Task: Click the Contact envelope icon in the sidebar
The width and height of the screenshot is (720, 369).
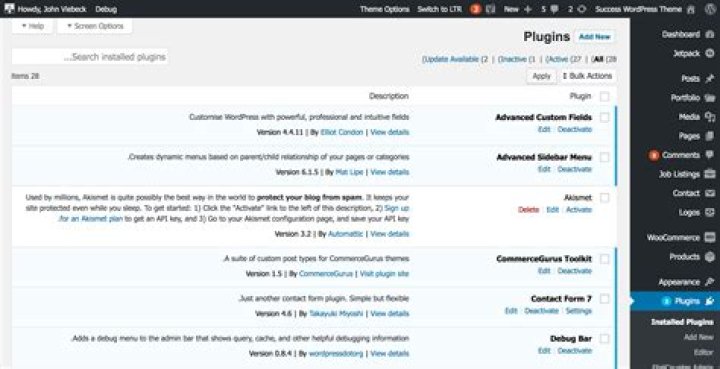Action: pos(710,193)
